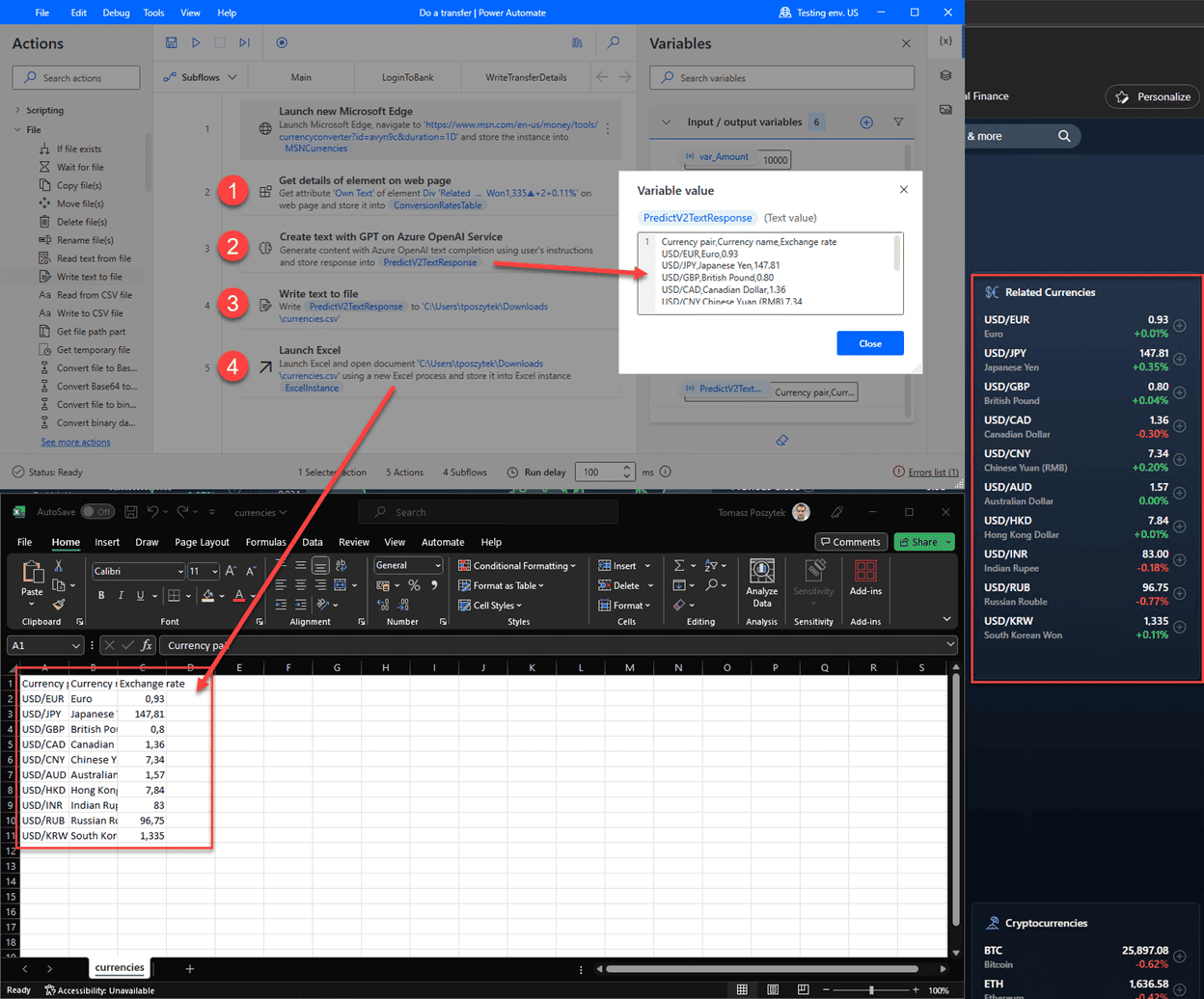Viewport: 1204px width, 999px height.
Task: Click the Save flow icon in Power Automate
Action: (171, 43)
